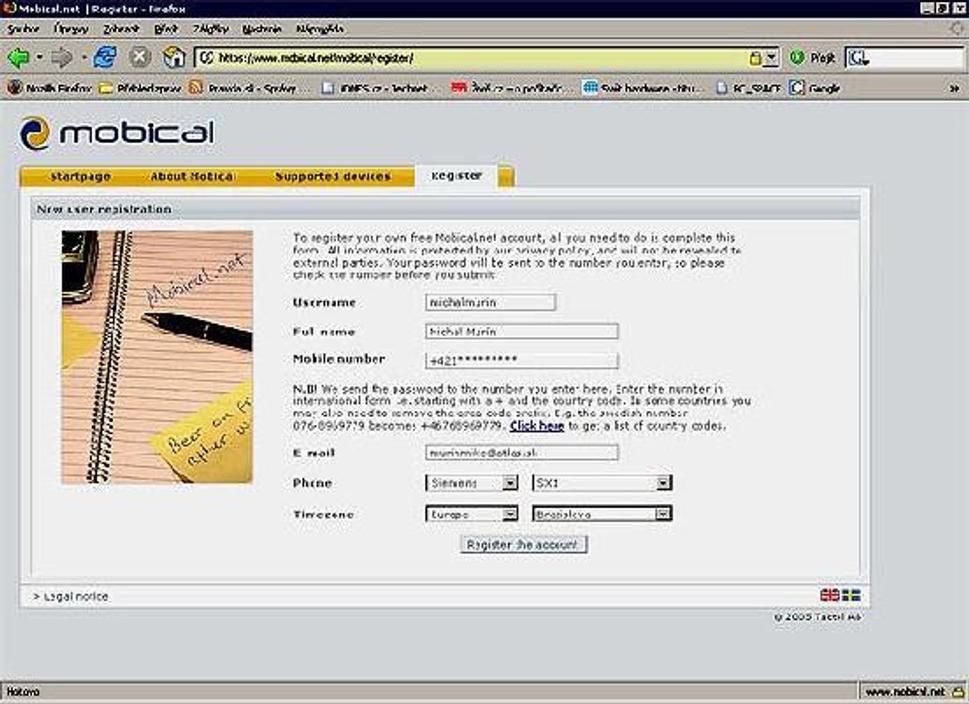Click inside the browser search box
This screenshot has width=969, height=704.
917,58
